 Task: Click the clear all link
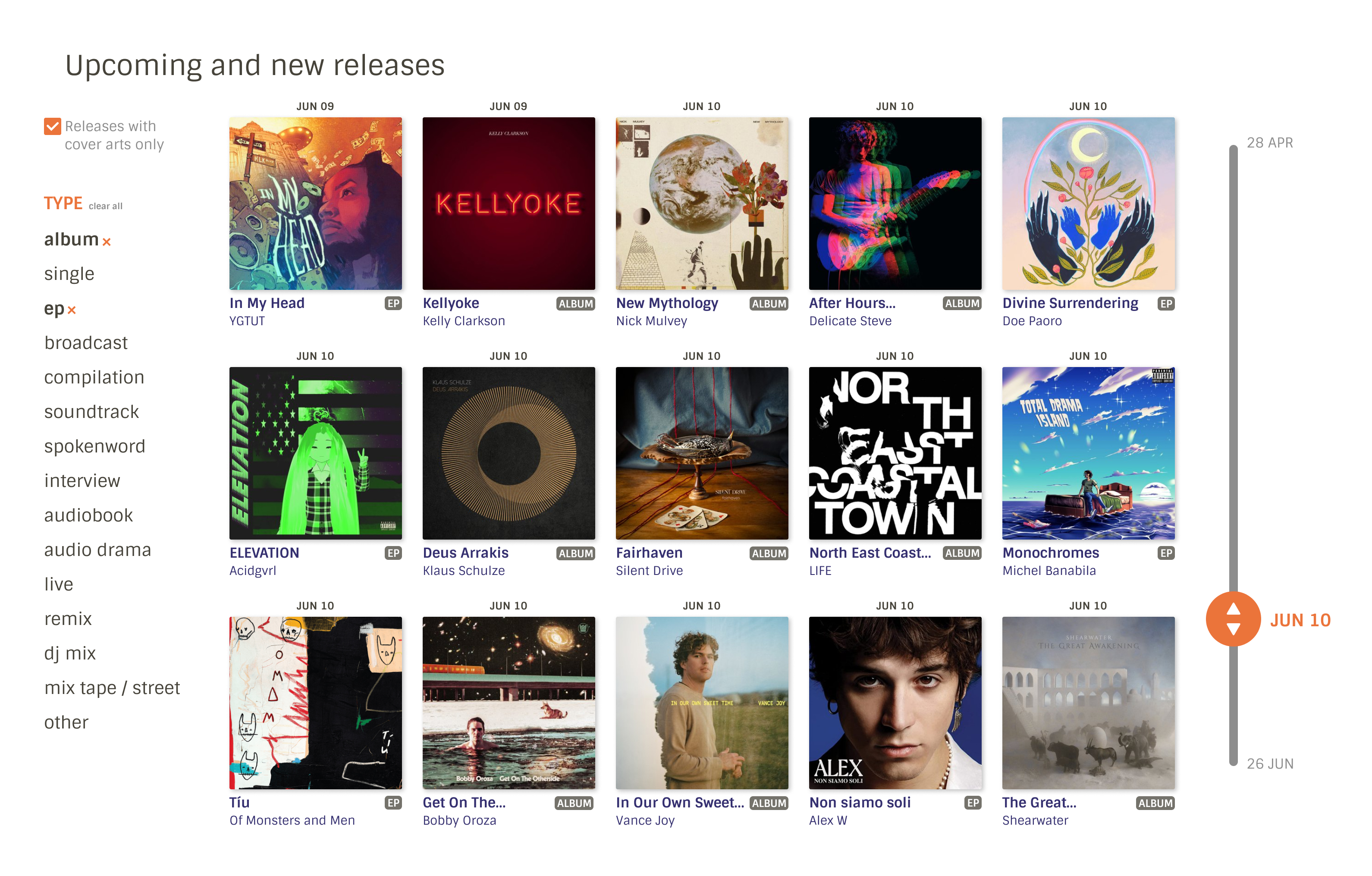pyautogui.click(x=105, y=206)
